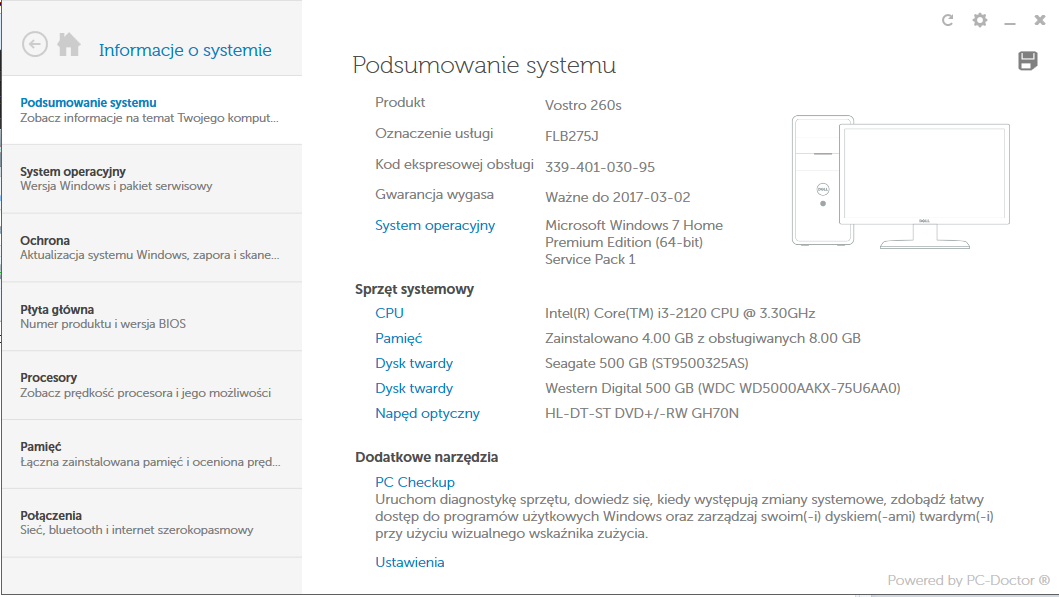Viewport: 1059px width, 597px height.
Task: Click the express code 339-401-030-95
Action: coord(600,167)
